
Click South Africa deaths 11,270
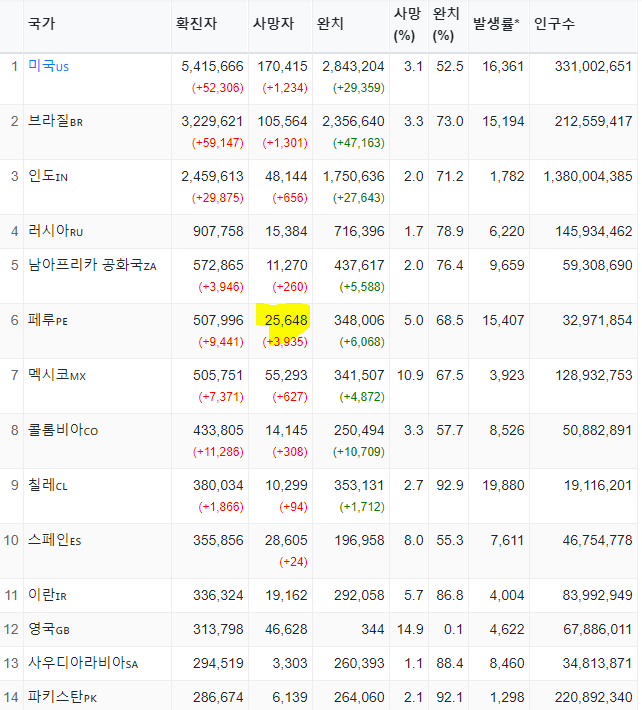click(x=287, y=265)
